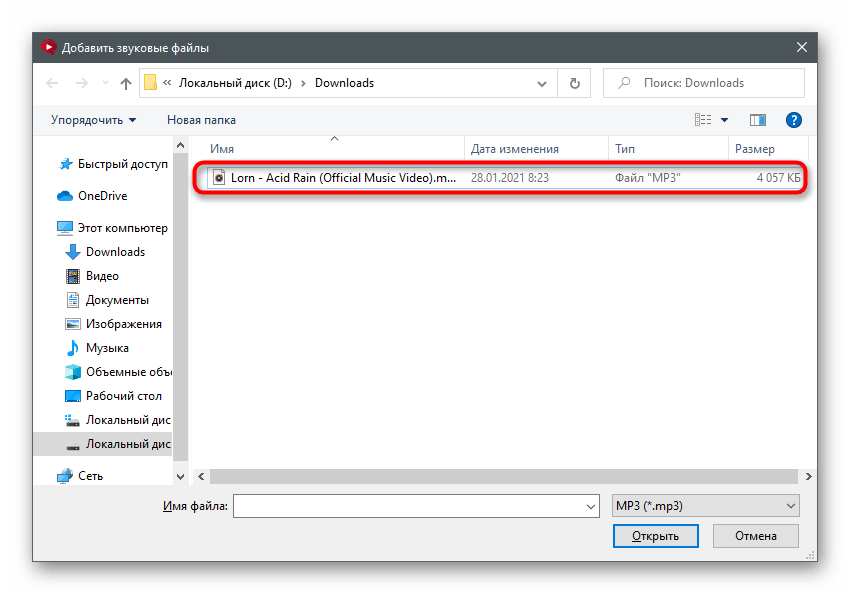Open the MP3 file type filter dropdown
The width and height of the screenshot is (850, 594).
click(705, 506)
